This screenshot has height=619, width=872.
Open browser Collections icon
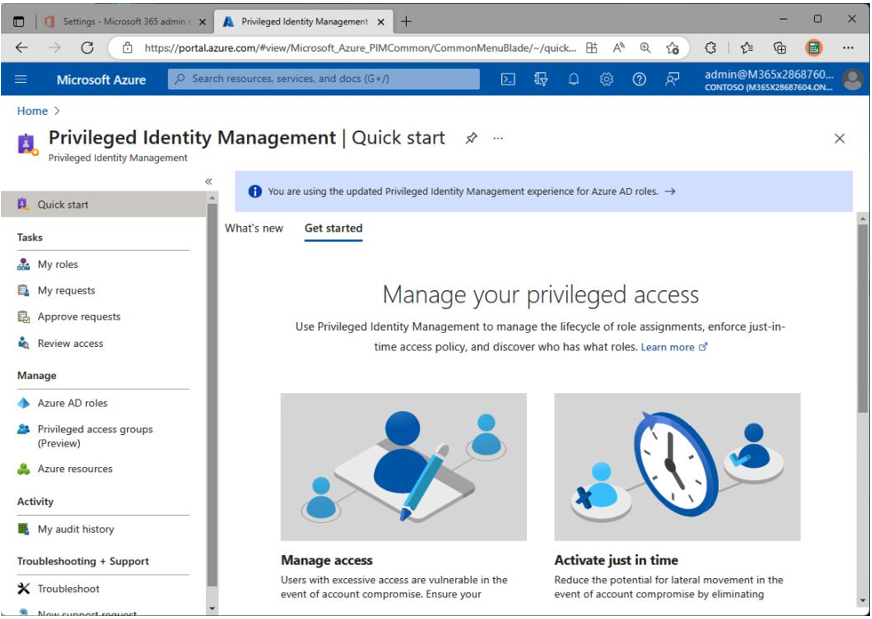click(780, 48)
